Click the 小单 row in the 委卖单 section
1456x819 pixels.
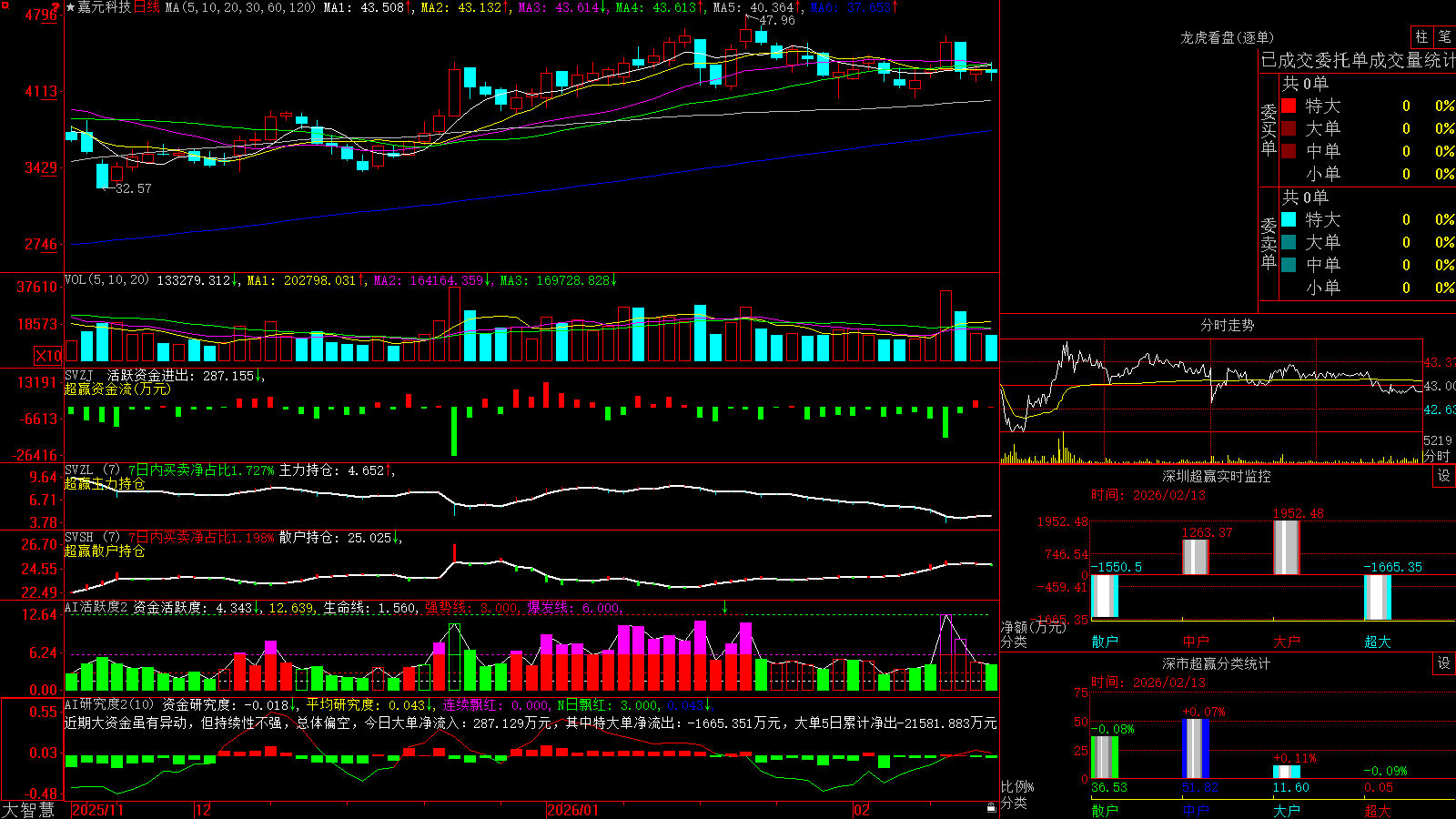pyautogui.click(x=1368, y=288)
